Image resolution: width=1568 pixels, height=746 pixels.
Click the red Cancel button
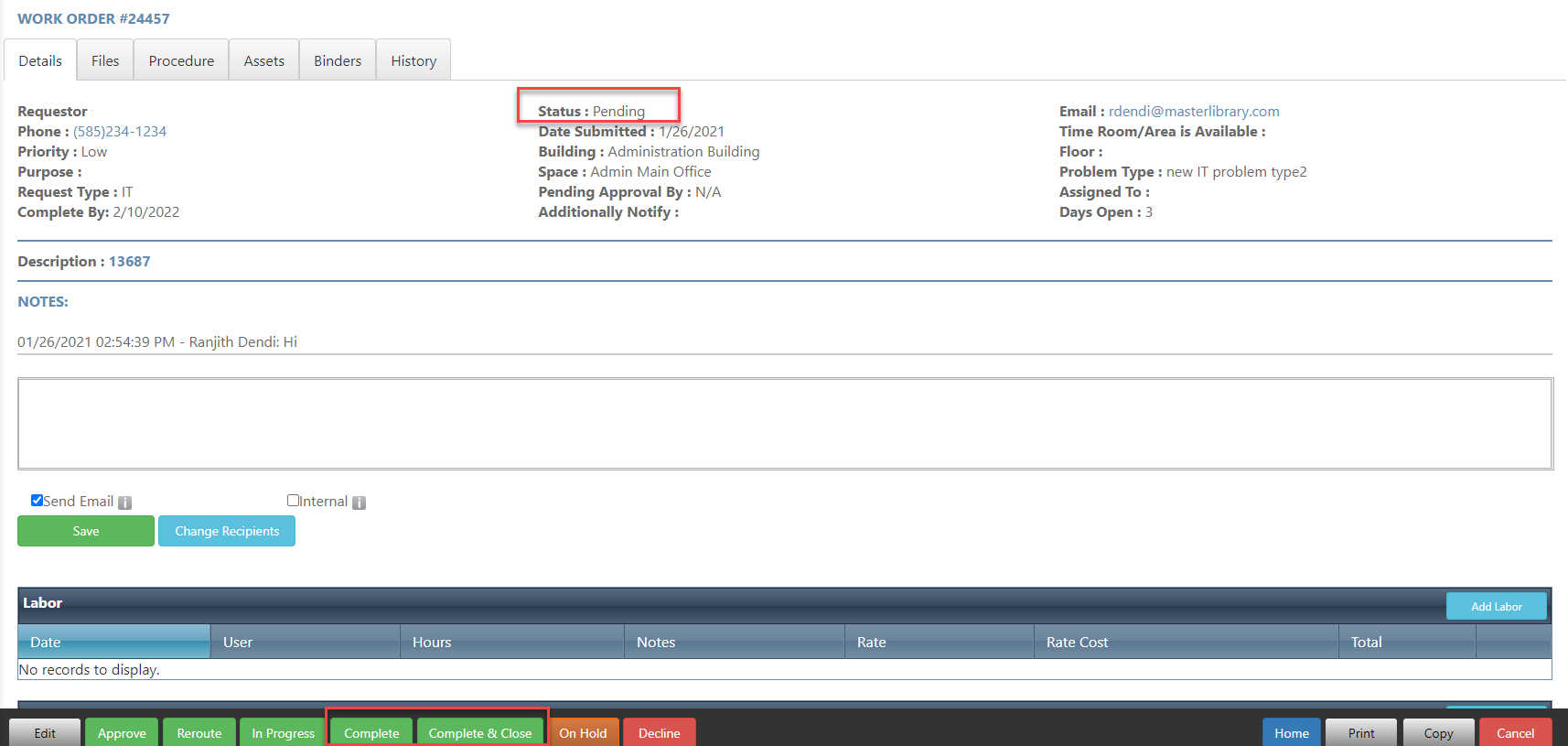(1515, 732)
